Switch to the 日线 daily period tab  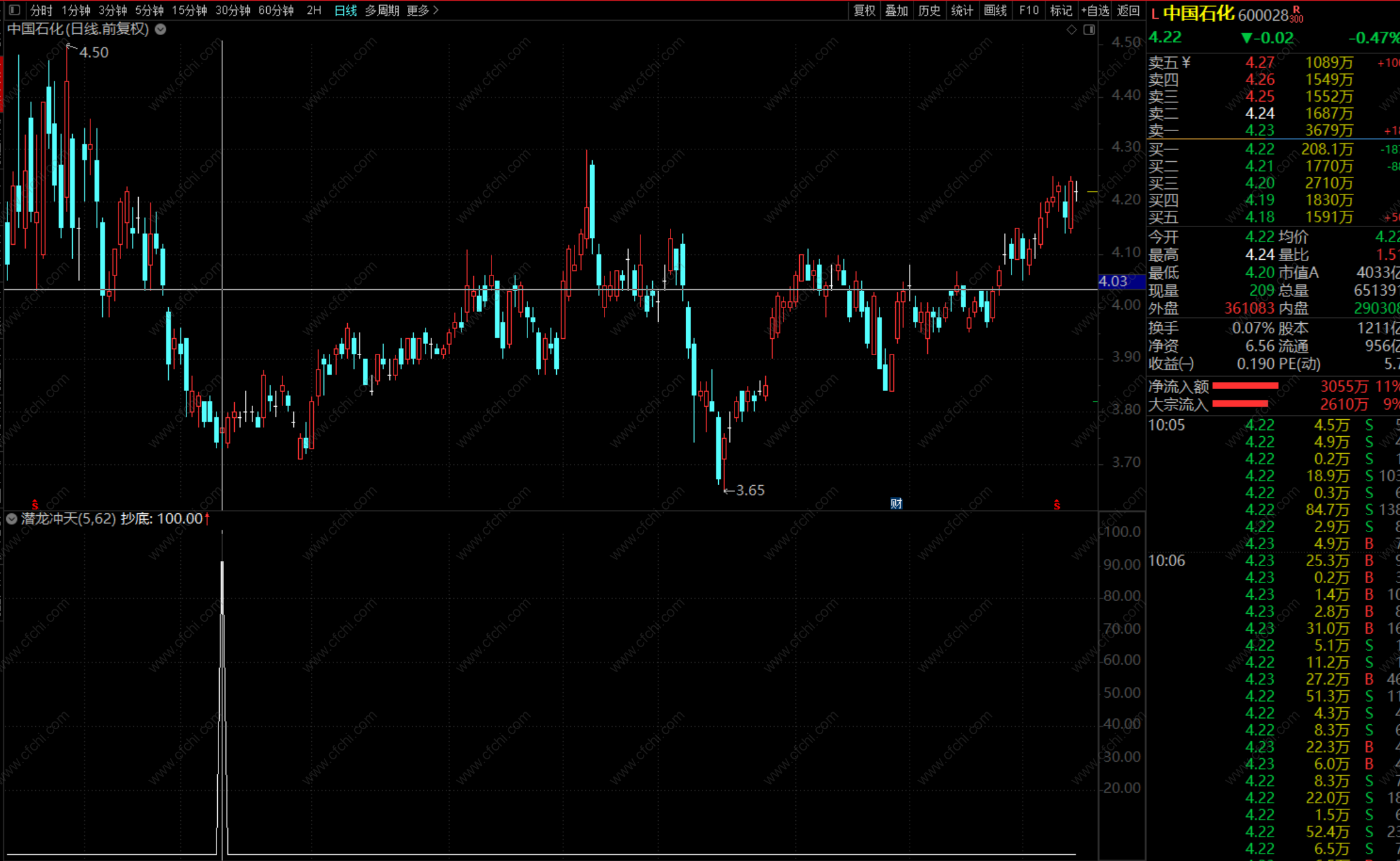pos(345,10)
